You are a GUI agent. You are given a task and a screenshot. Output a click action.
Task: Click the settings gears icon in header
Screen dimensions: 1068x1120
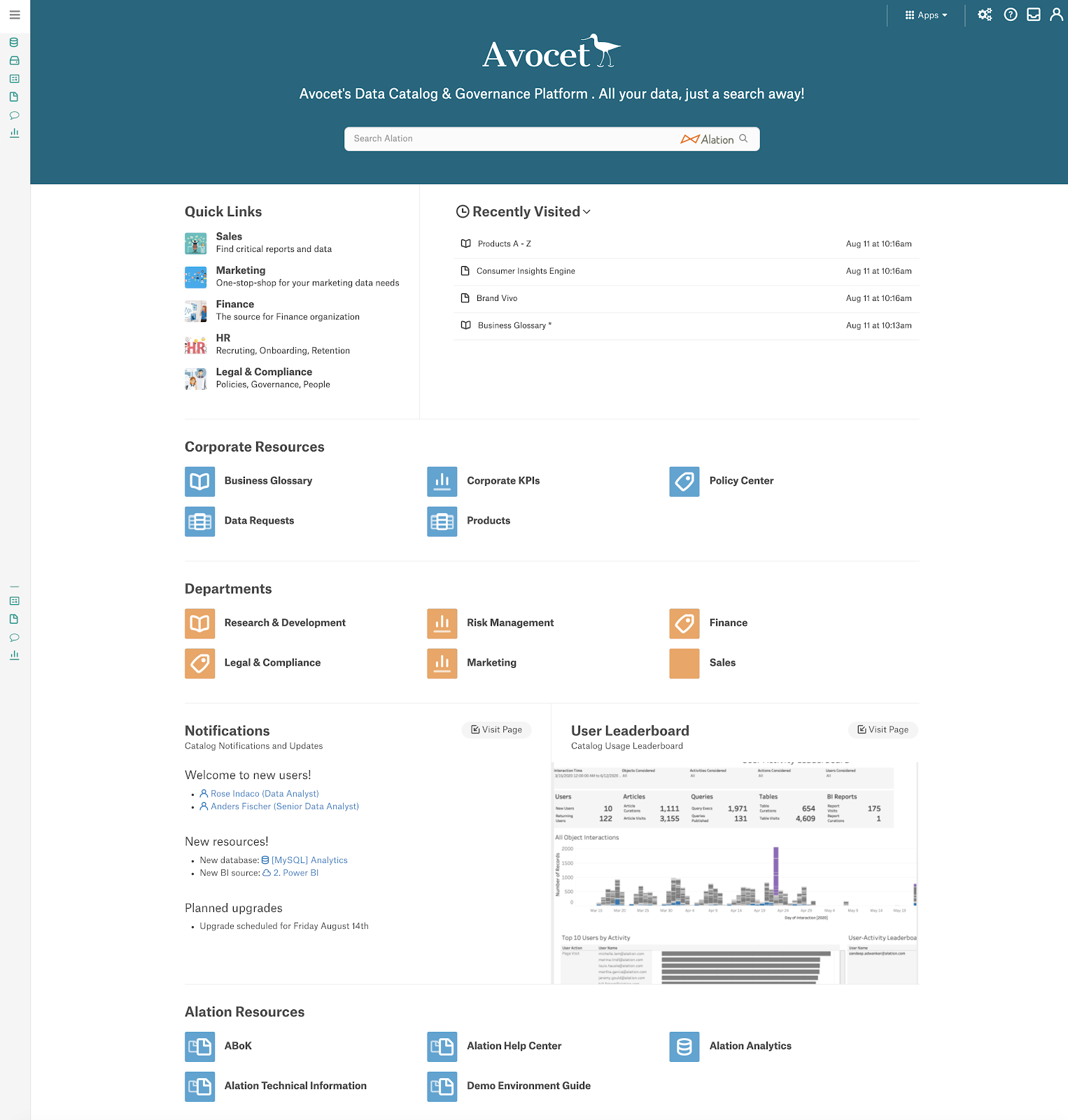tap(985, 15)
